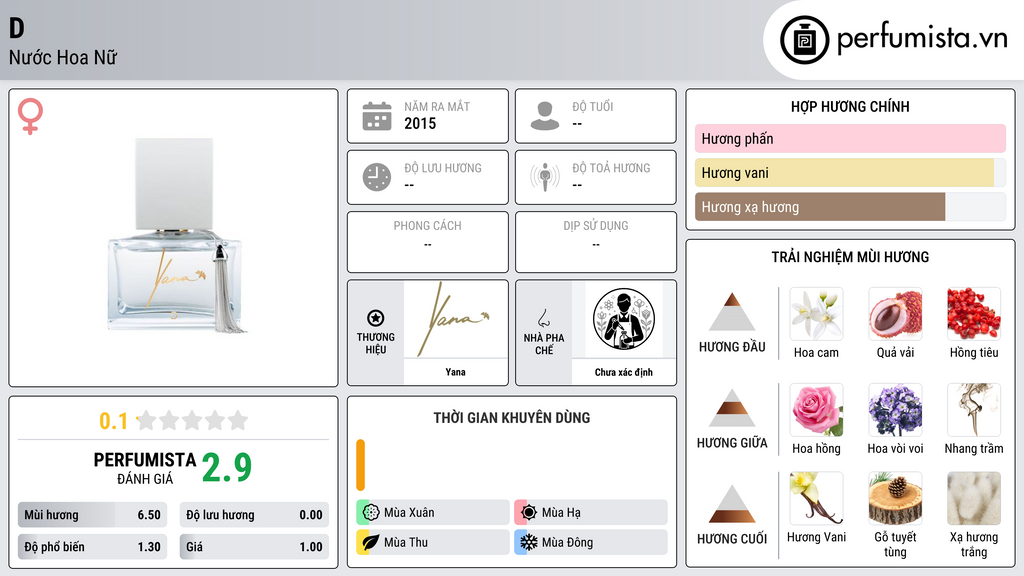Image resolution: width=1024 pixels, height=576 pixels.
Task: Click the clock icon for Độ lưu hương
Action: tap(377, 177)
